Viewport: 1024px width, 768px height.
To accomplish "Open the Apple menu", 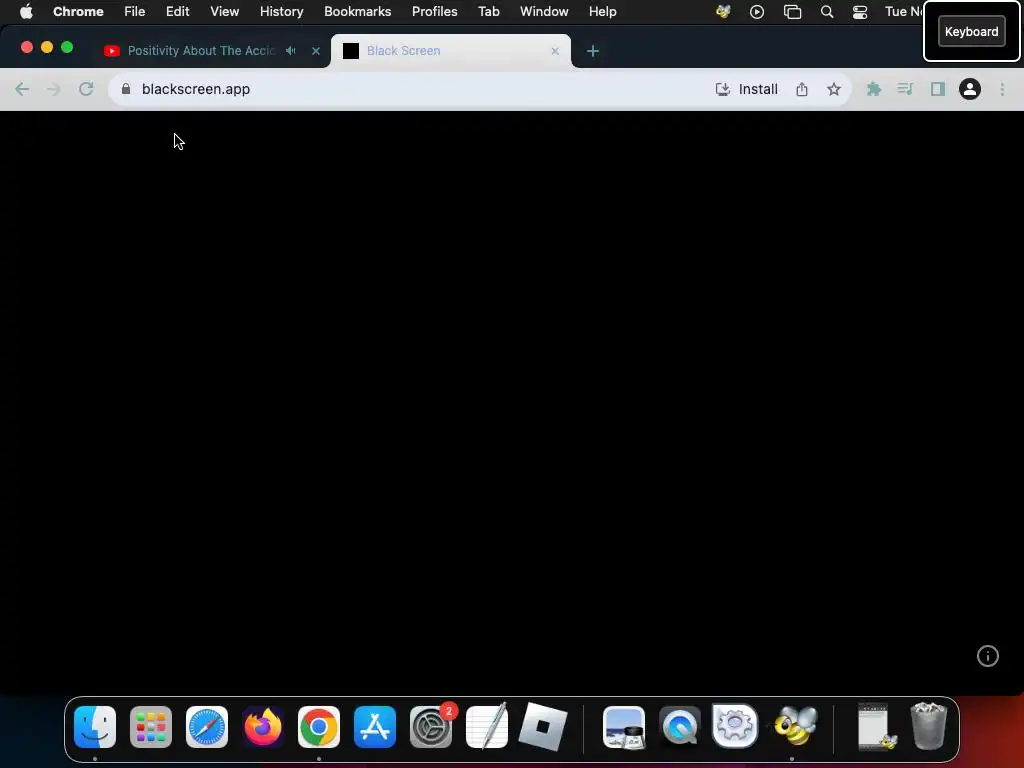I will coord(26,12).
